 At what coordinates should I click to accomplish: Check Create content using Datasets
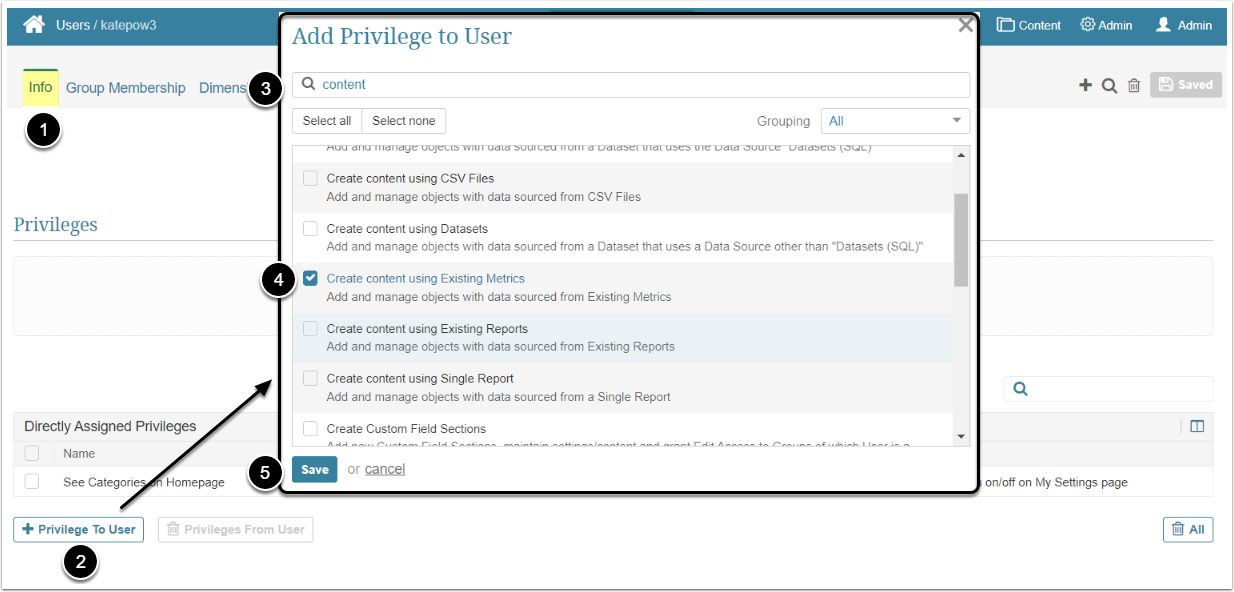310,228
